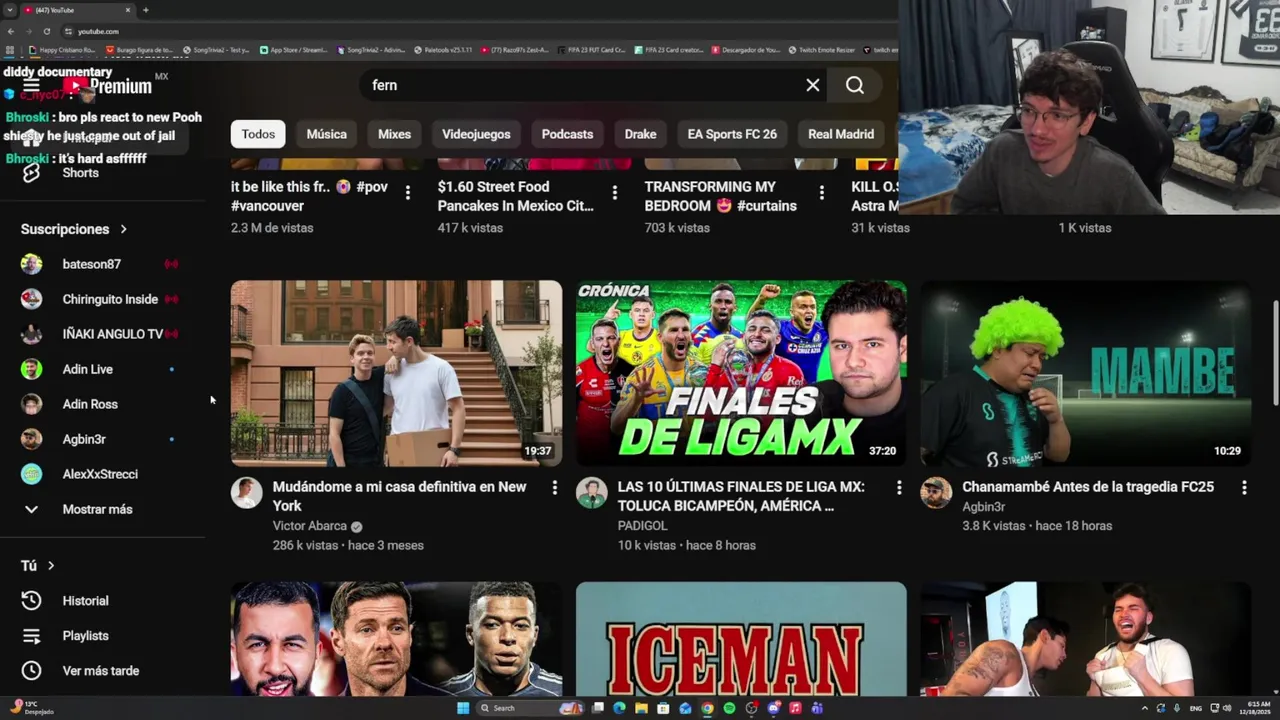This screenshot has height=720, width=1280.
Task: Open Victor Abarca channel avatar
Action: click(246, 493)
